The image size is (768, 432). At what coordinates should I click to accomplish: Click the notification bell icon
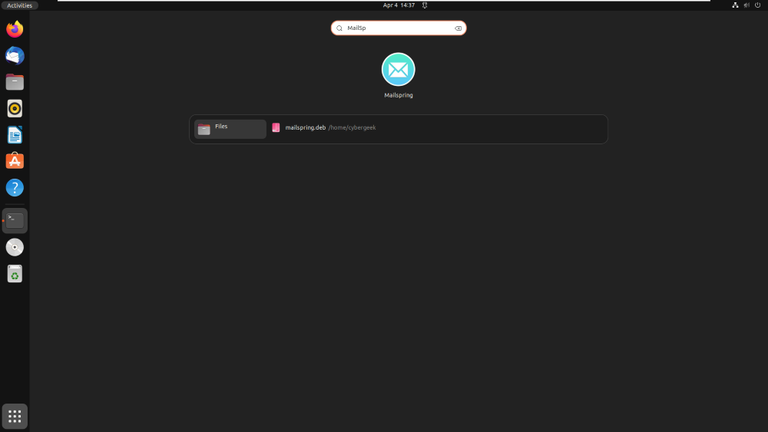[425, 5]
